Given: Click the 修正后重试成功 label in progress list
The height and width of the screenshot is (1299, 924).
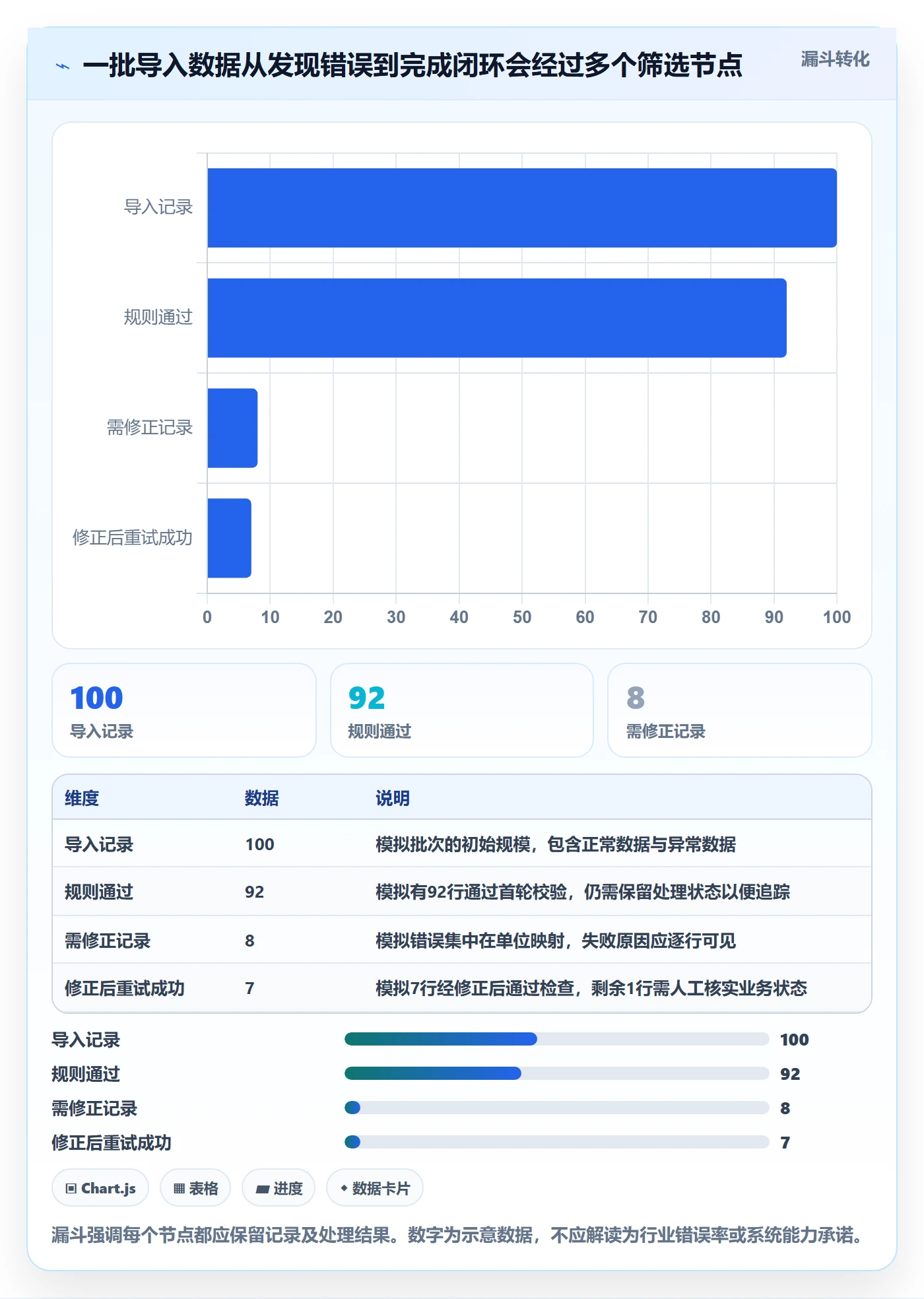Looking at the screenshot, I should tap(112, 1143).
